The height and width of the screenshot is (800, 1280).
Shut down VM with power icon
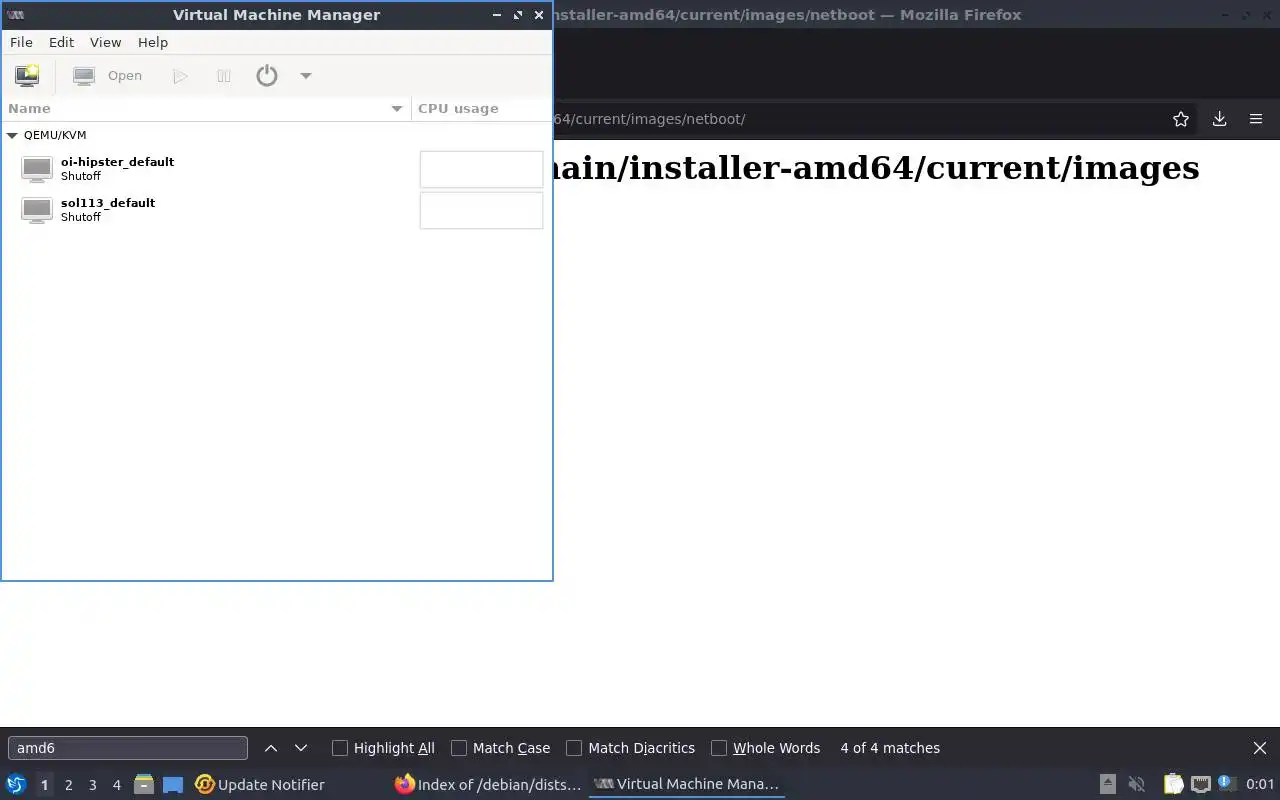(267, 75)
